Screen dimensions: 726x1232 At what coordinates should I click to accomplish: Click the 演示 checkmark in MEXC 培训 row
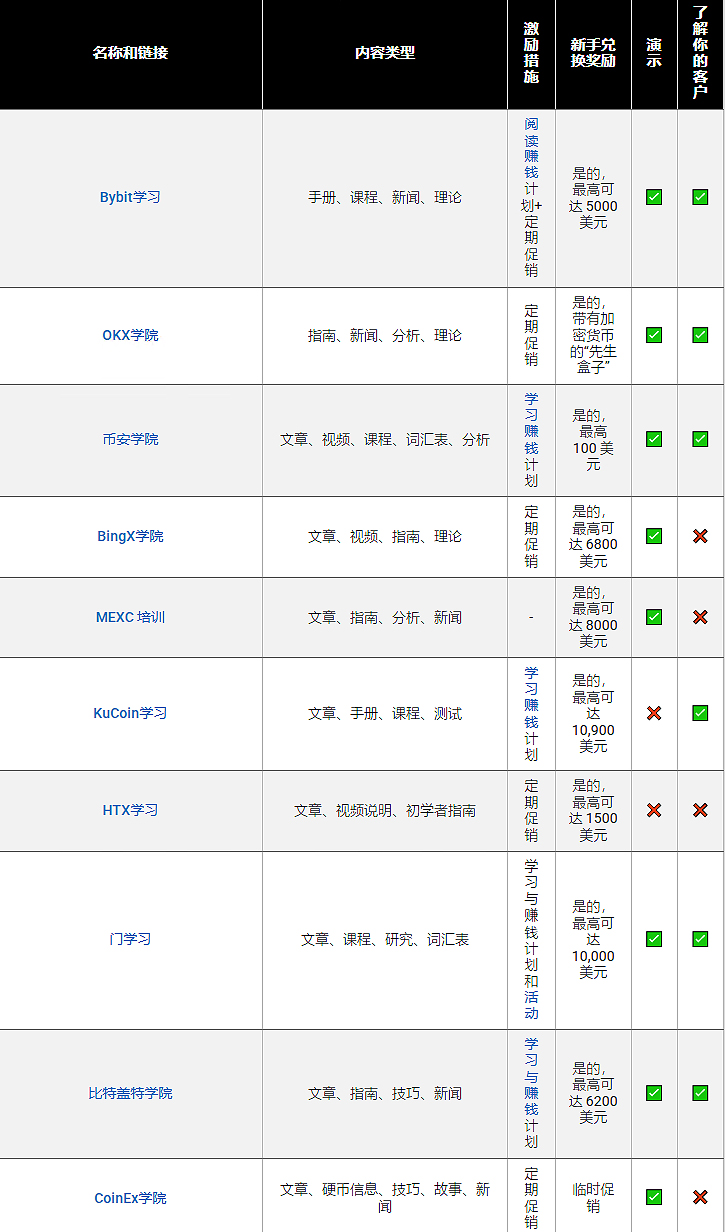pos(654,617)
